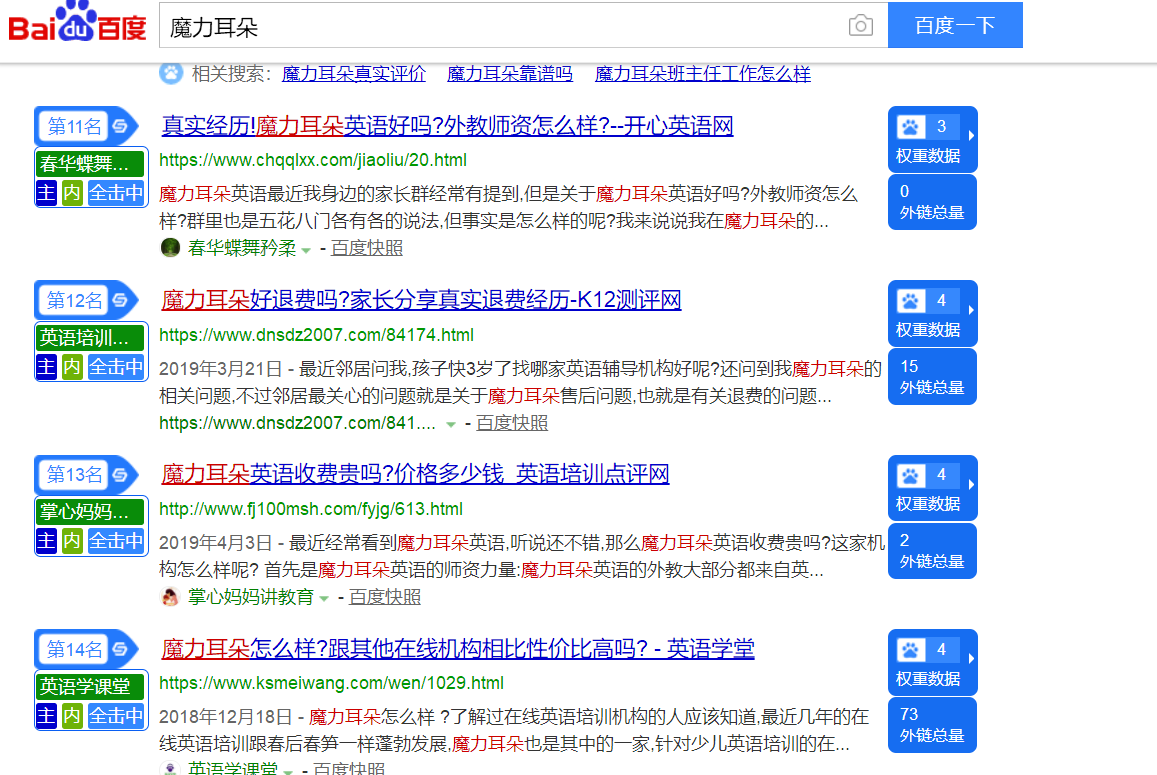Open related search 魔力耳朵真实评价
The height and width of the screenshot is (775, 1157).
click(354, 74)
